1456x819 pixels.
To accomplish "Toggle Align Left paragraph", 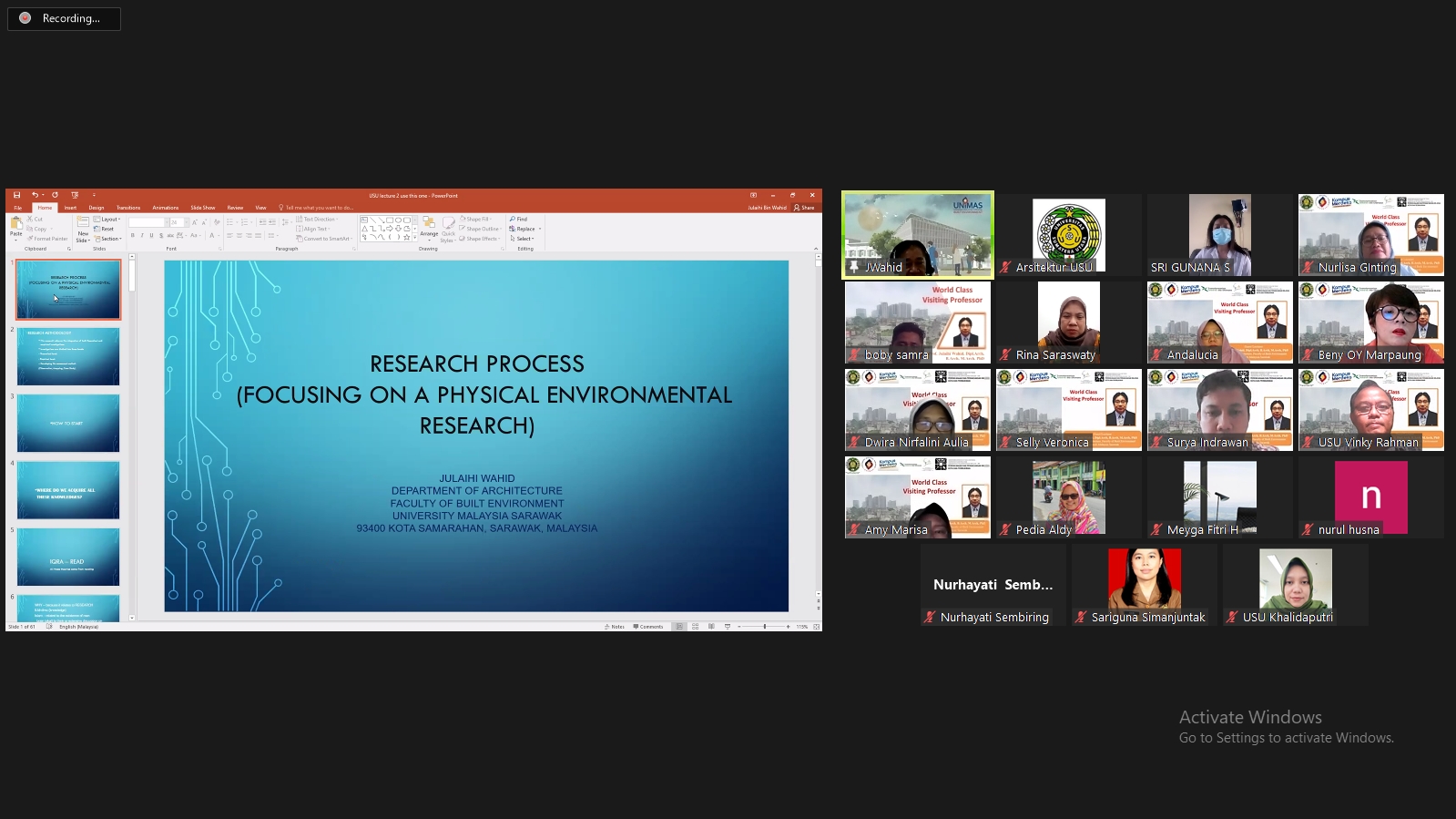I will (x=229, y=235).
